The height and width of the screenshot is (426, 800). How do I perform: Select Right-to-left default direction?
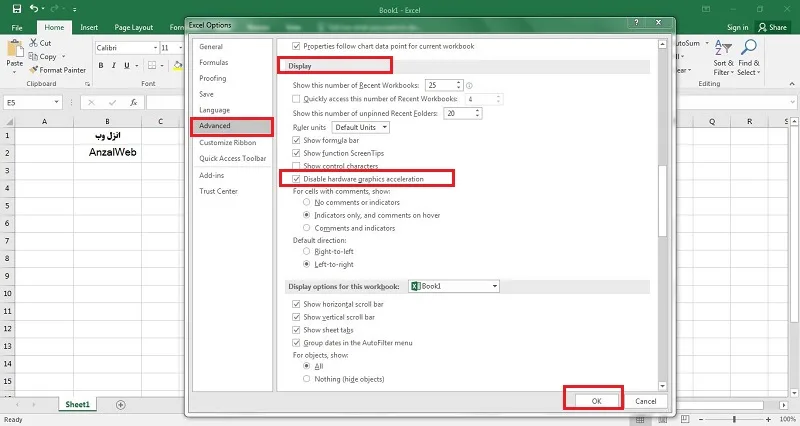pos(307,252)
